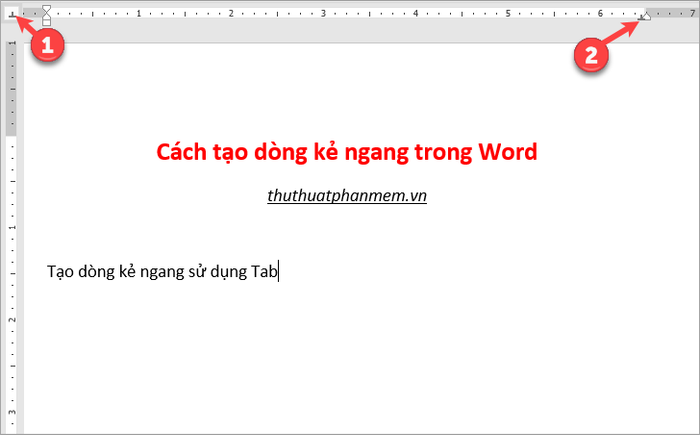Screen dimensions: 700x435
Task: Open the thuthuatphanmem.vn link
Action: point(347,196)
